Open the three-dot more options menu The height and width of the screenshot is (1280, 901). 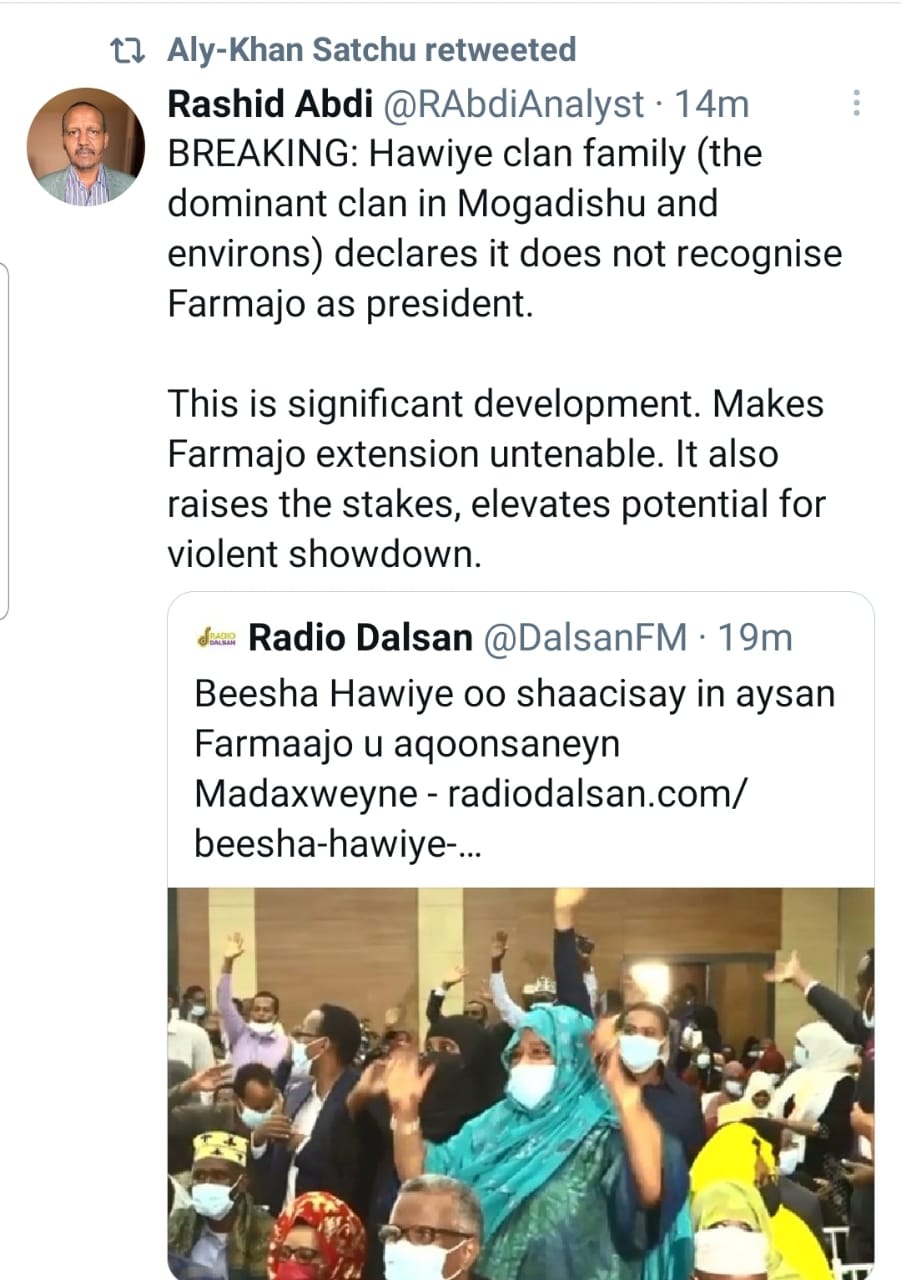click(856, 103)
